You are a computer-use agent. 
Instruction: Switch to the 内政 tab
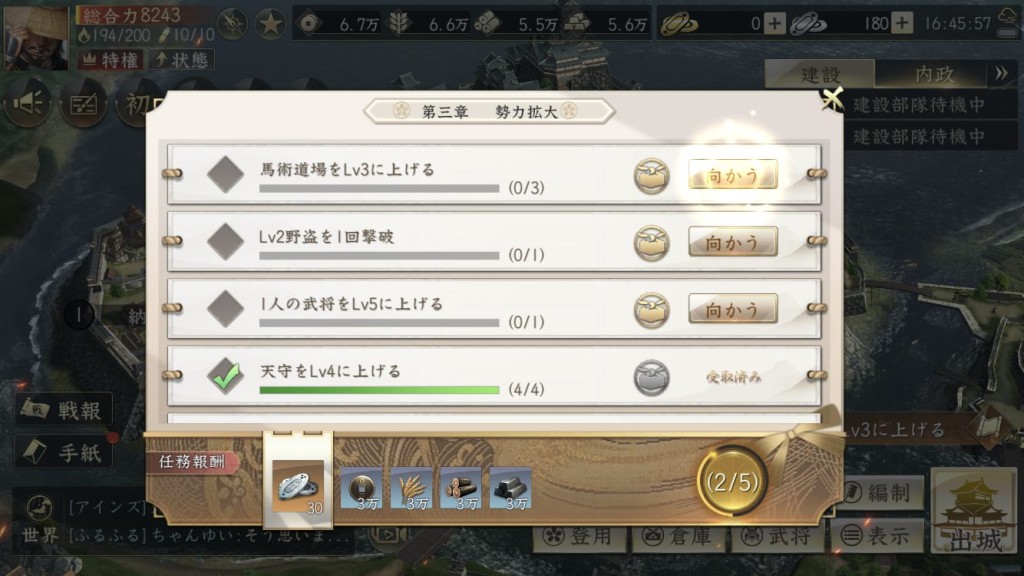(934, 74)
